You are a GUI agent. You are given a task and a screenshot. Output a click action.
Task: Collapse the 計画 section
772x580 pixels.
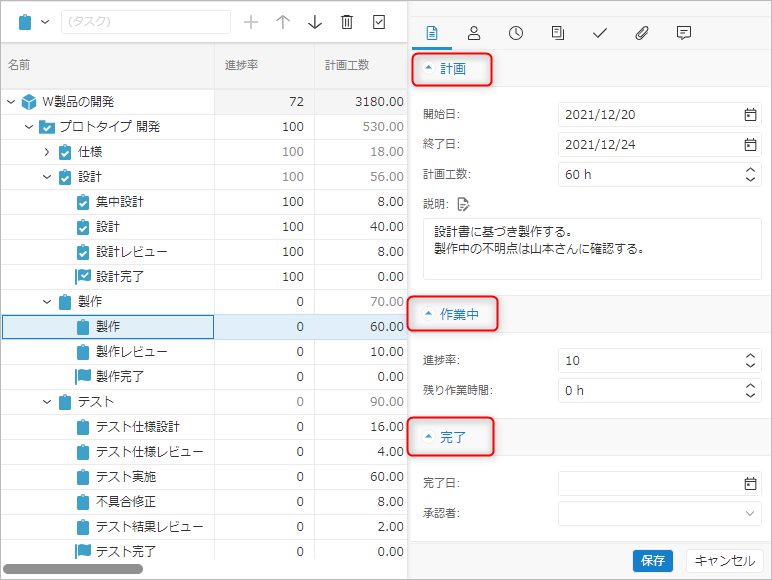pos(452,69)
